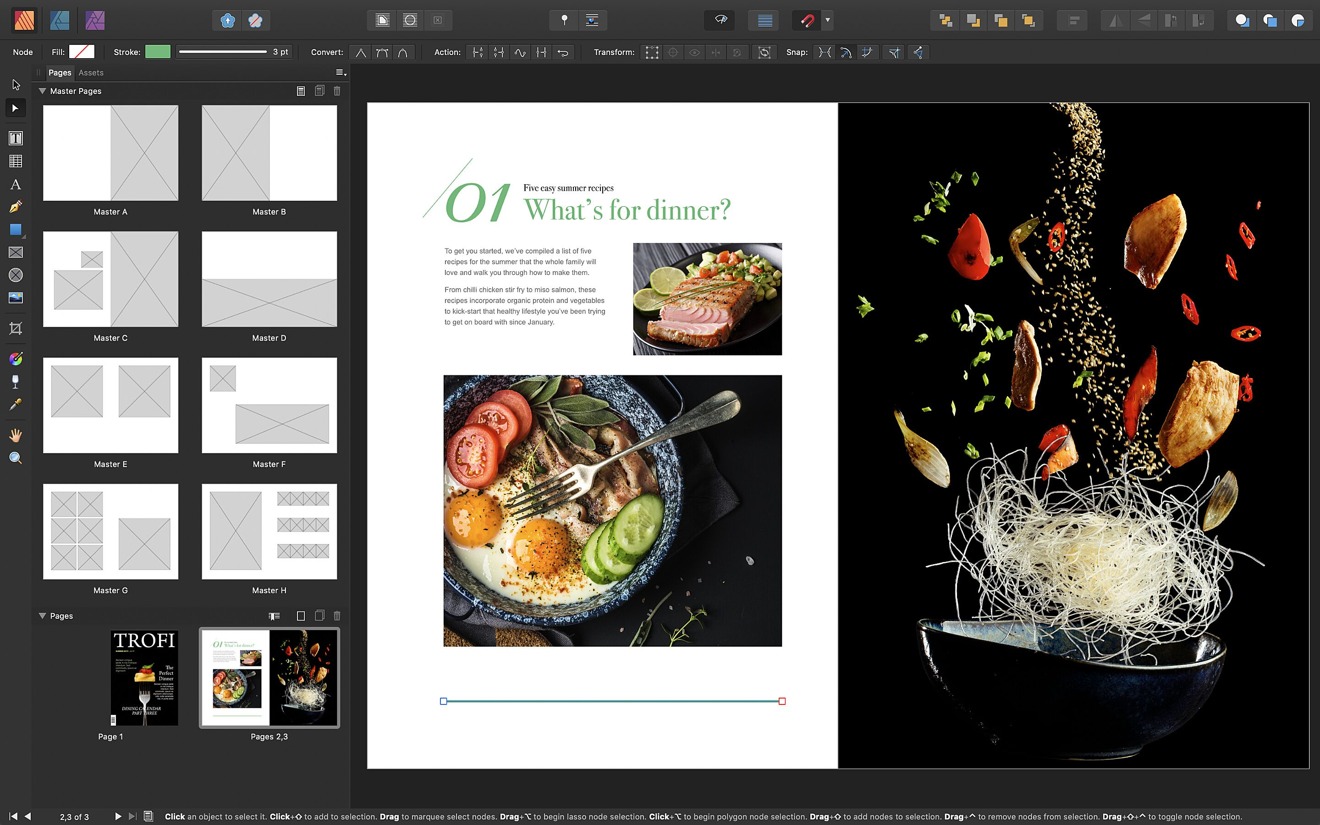Select the Vector Crop tool
Viewport: 1320px width, 825px height.
(x=15, y=327)
